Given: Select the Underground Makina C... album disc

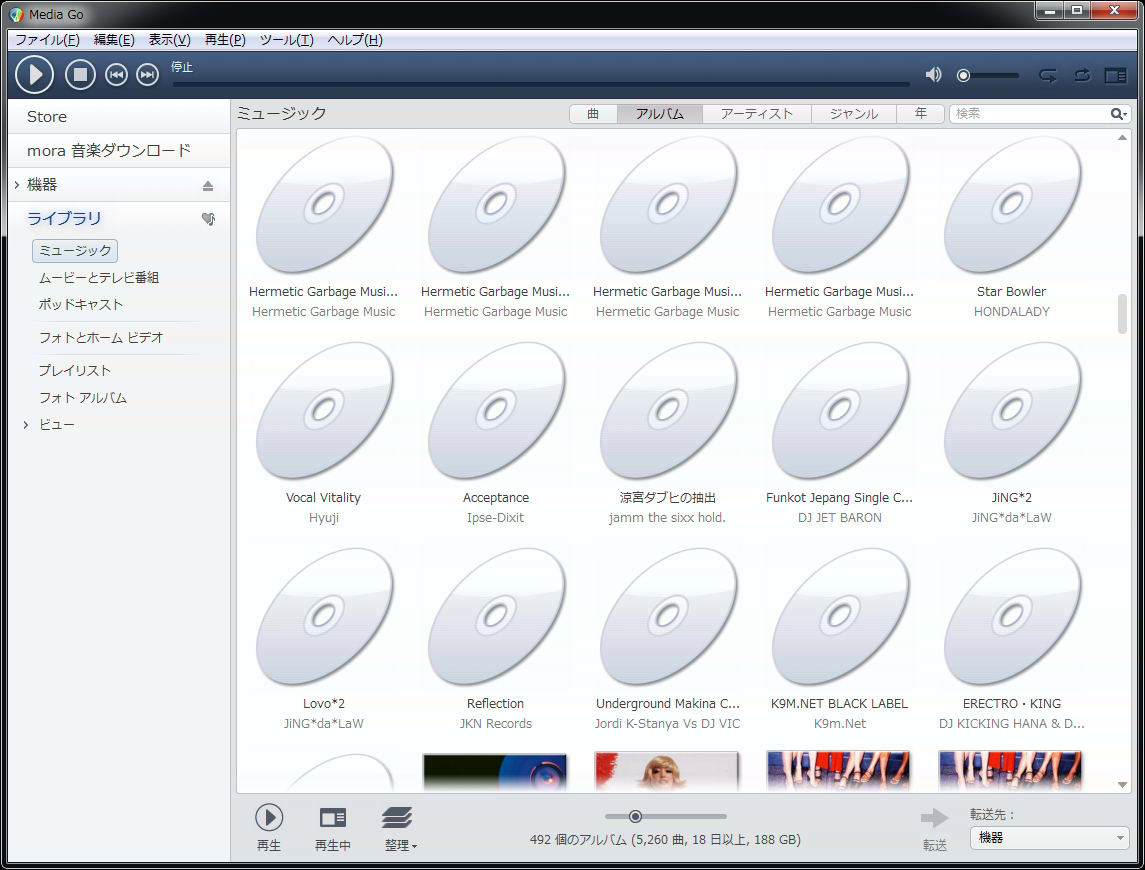Looking at the screenshot, I should click(x=667, y=618).
